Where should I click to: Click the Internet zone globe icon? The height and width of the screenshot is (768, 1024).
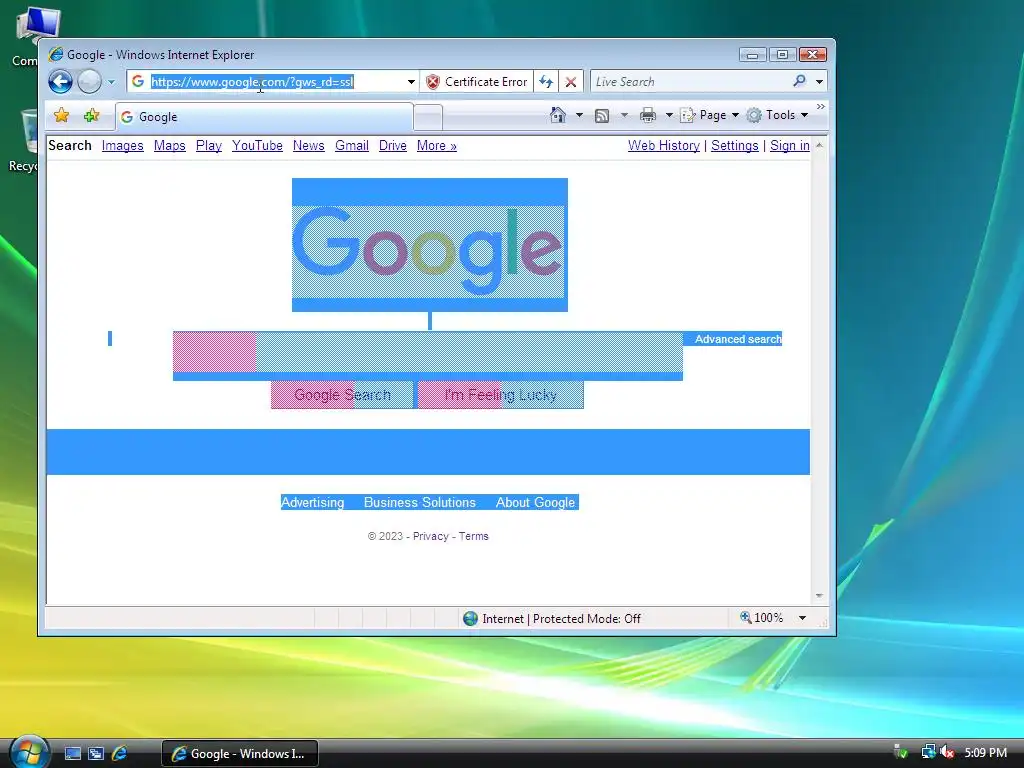click(470, 618)
